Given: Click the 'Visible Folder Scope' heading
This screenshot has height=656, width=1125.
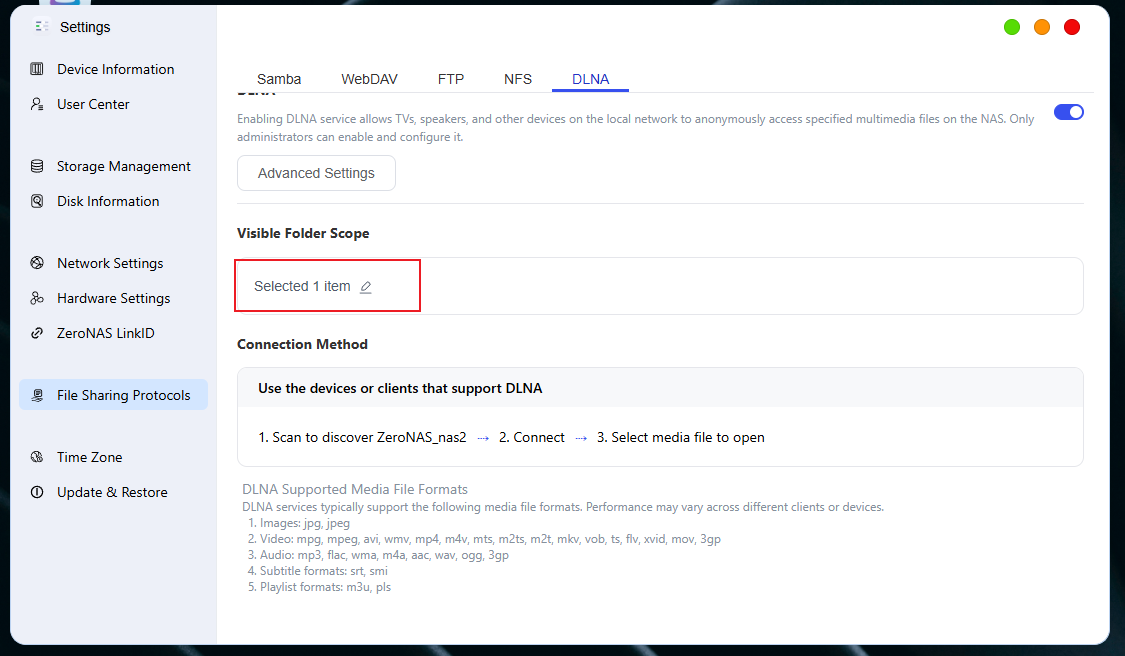Looking at the screenshot, I should 303,233.
